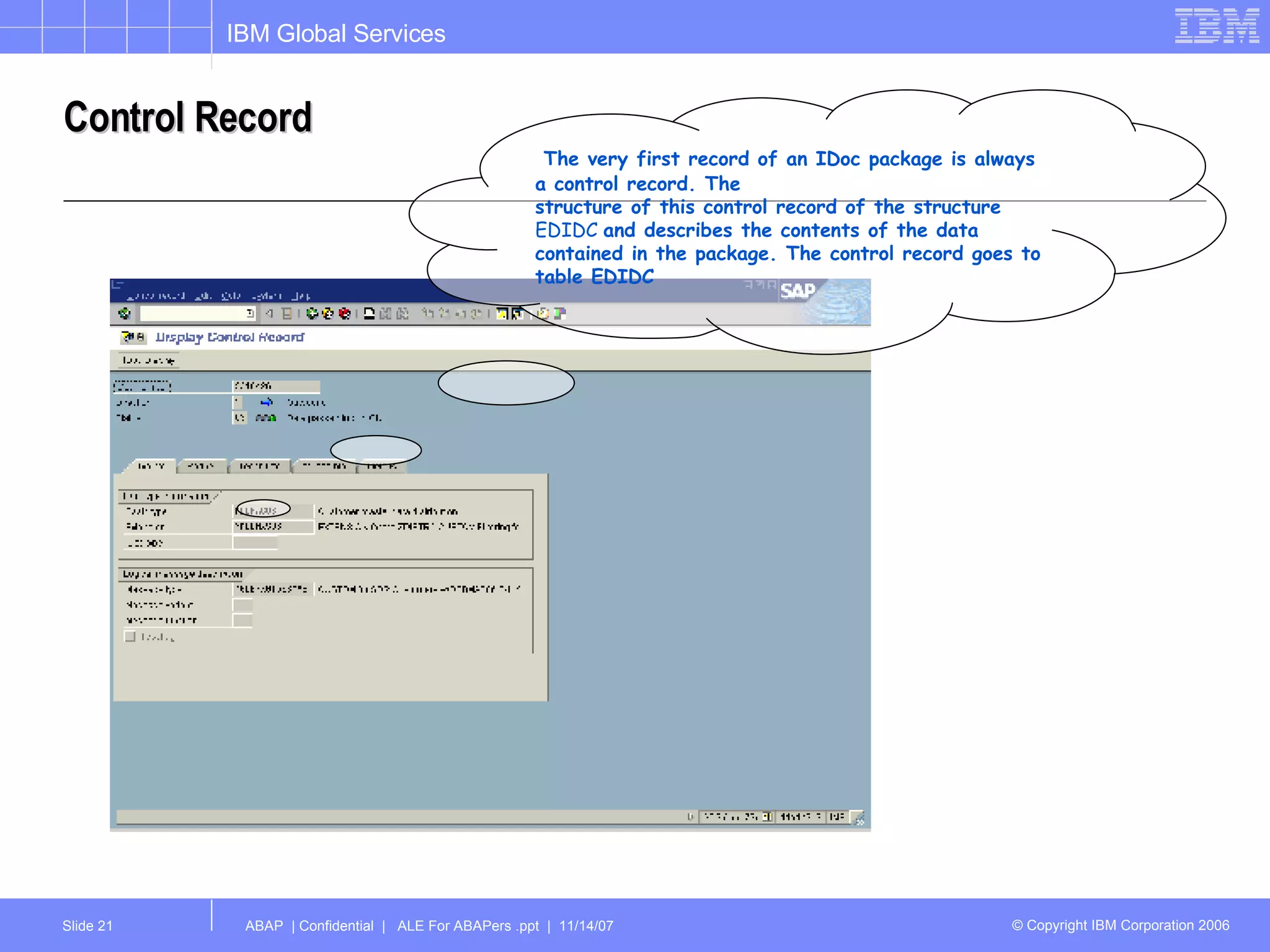The width and height of the screenshot is (1270, 952).
Task: Open the Edit menu
Action: (203, 296)
